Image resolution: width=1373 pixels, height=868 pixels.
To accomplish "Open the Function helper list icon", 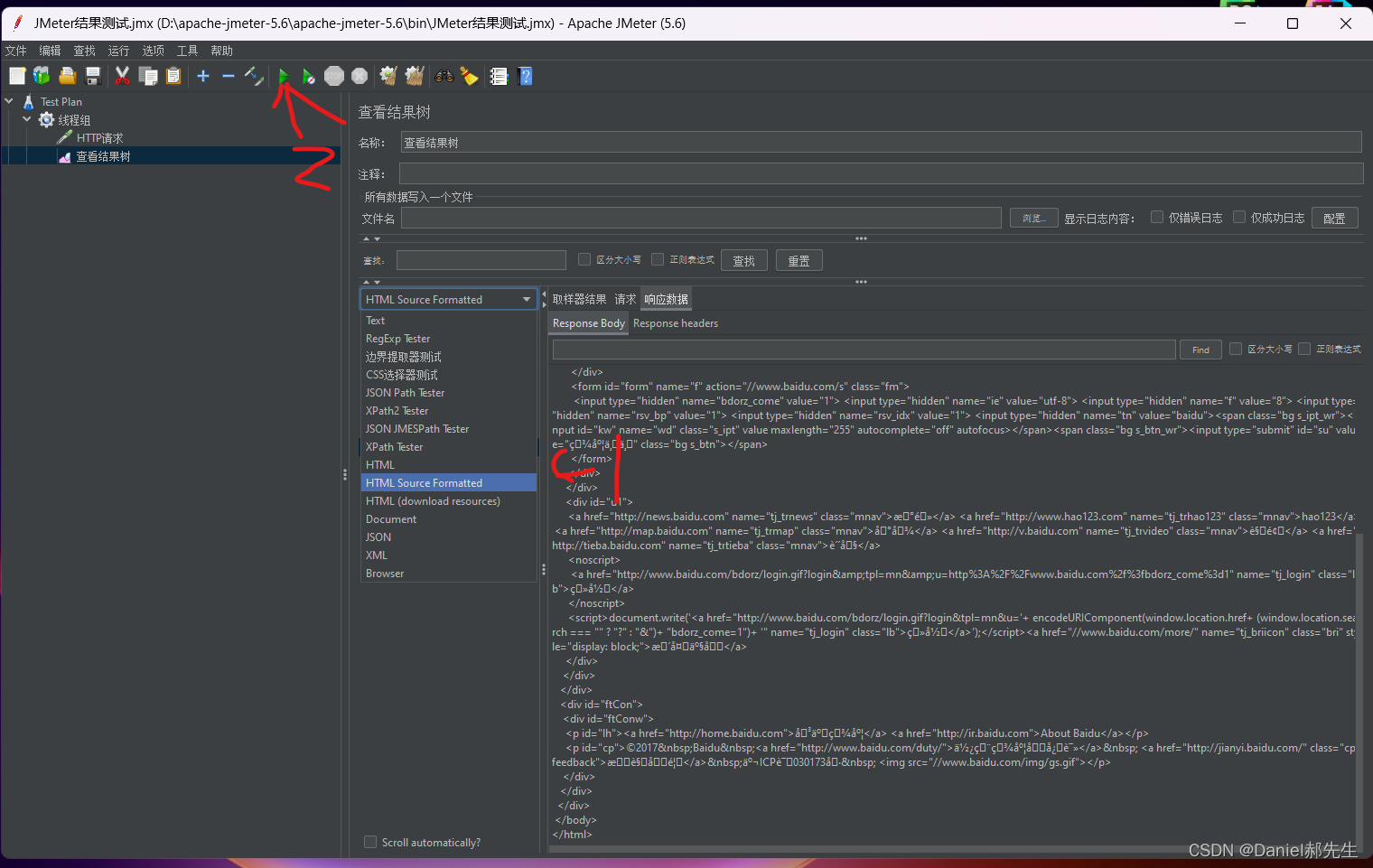I will pos(499,76).
